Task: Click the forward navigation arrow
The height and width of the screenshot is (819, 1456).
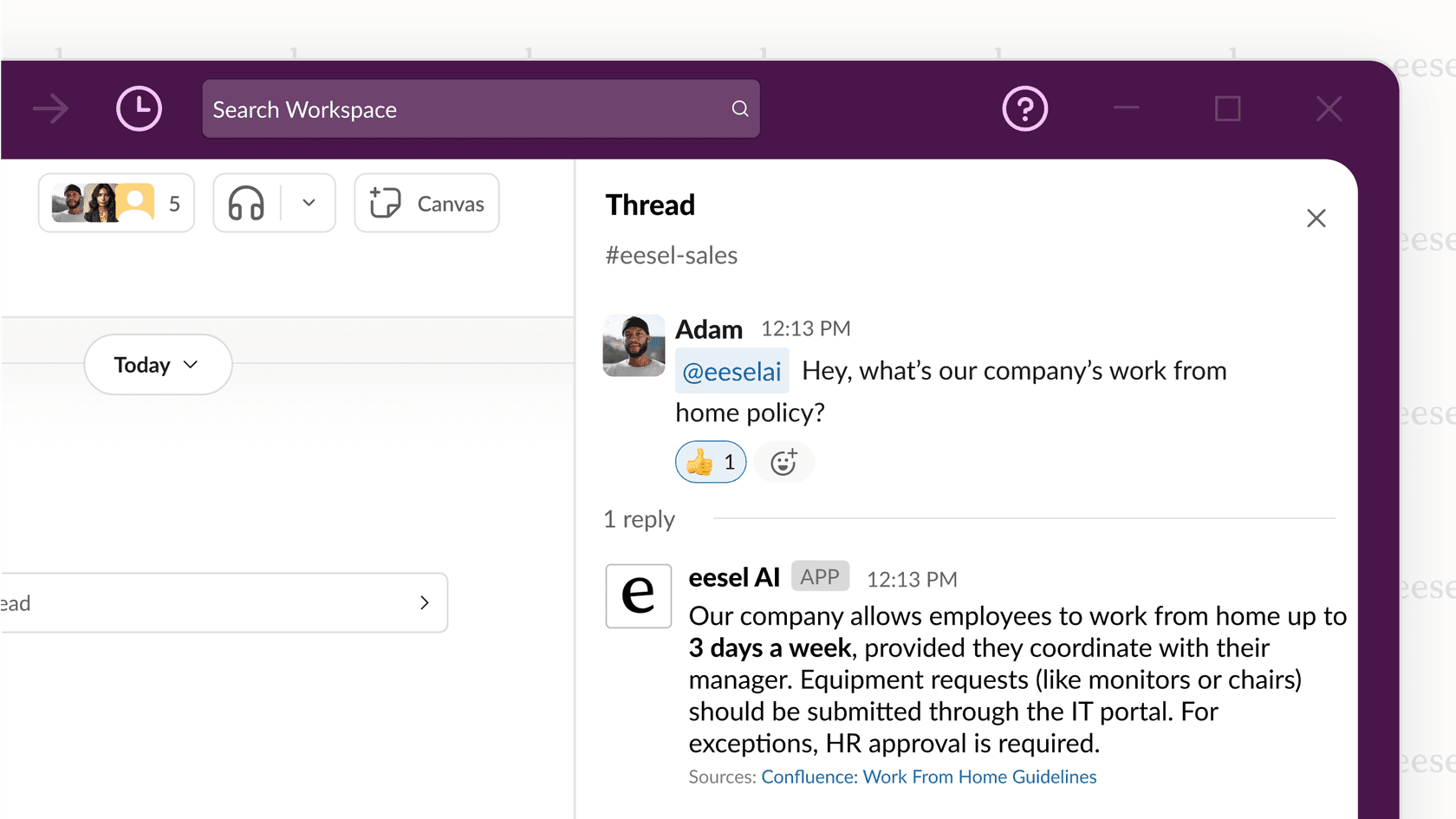Action: [x=50, y=108]
